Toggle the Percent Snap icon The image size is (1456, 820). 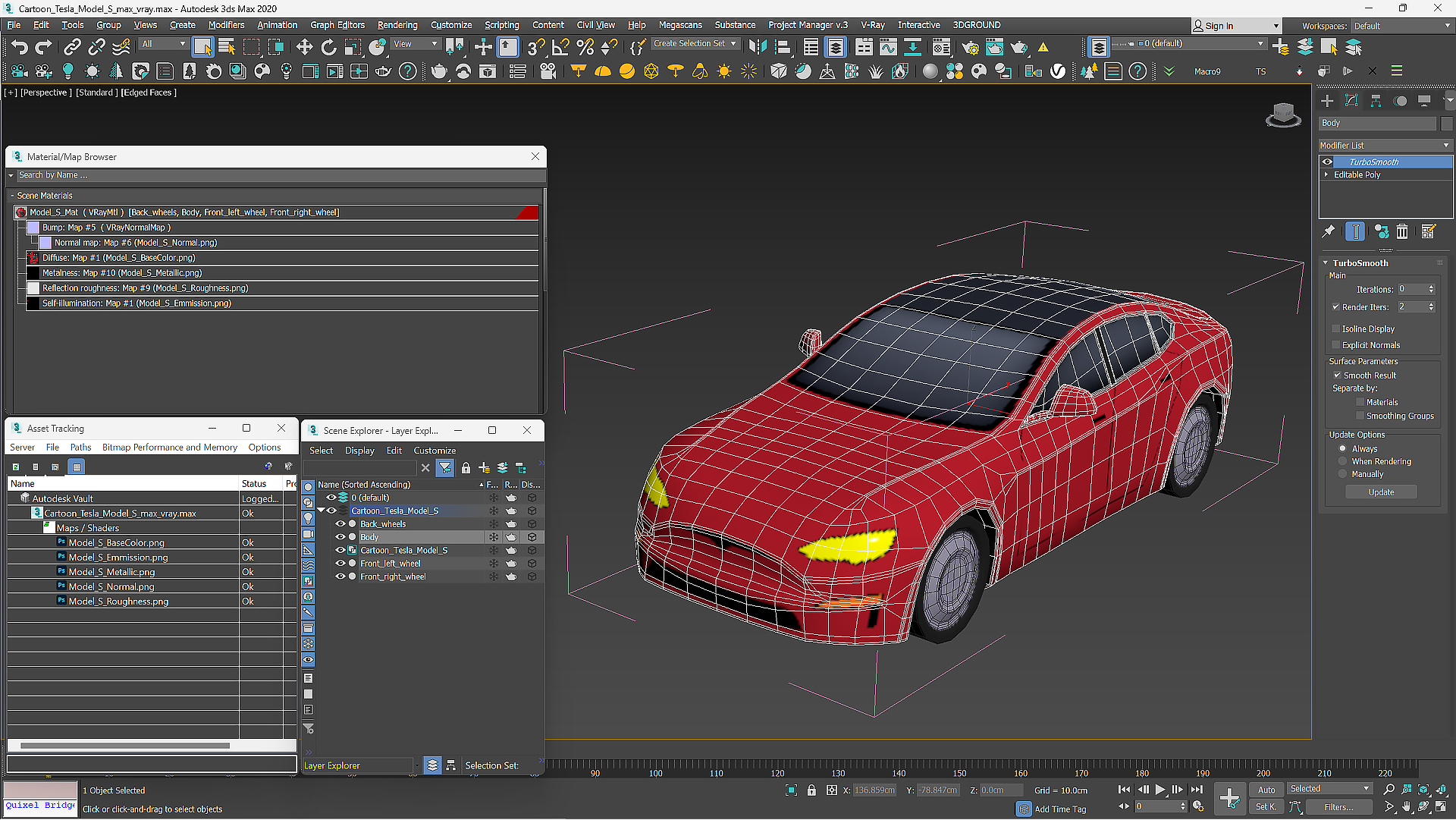[x=585, y=47]
